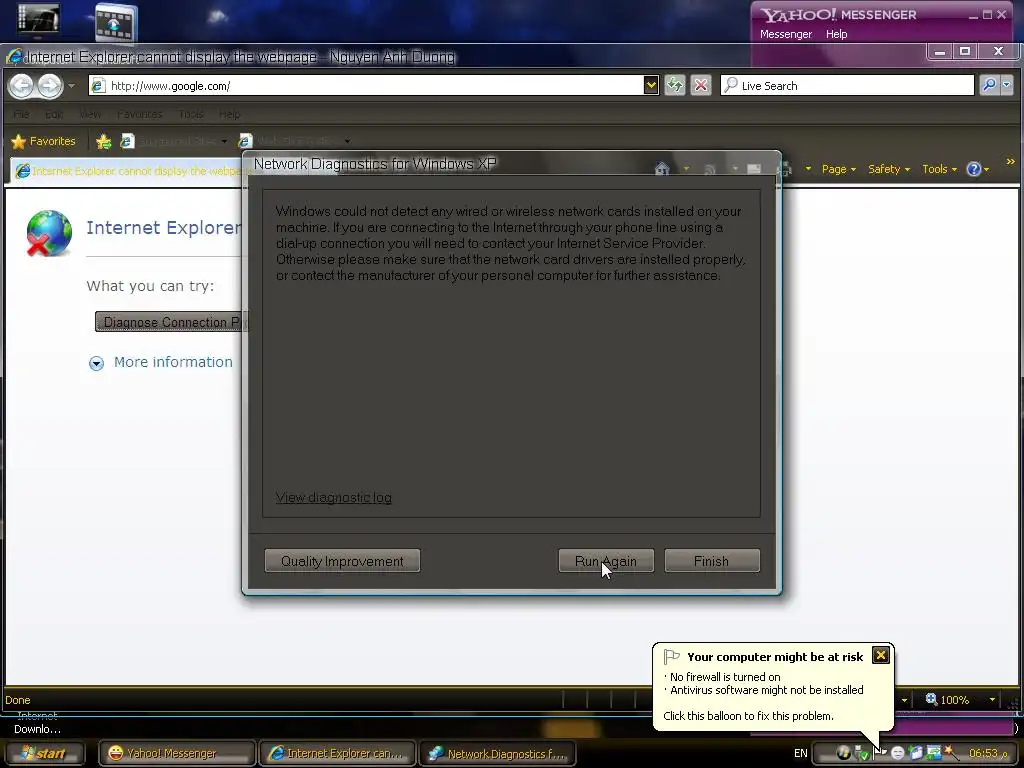The width and height of the screenshot is (1024, 768).
Task: Click the Add to Favorites Bar icon
Action: tap(103, 141)
